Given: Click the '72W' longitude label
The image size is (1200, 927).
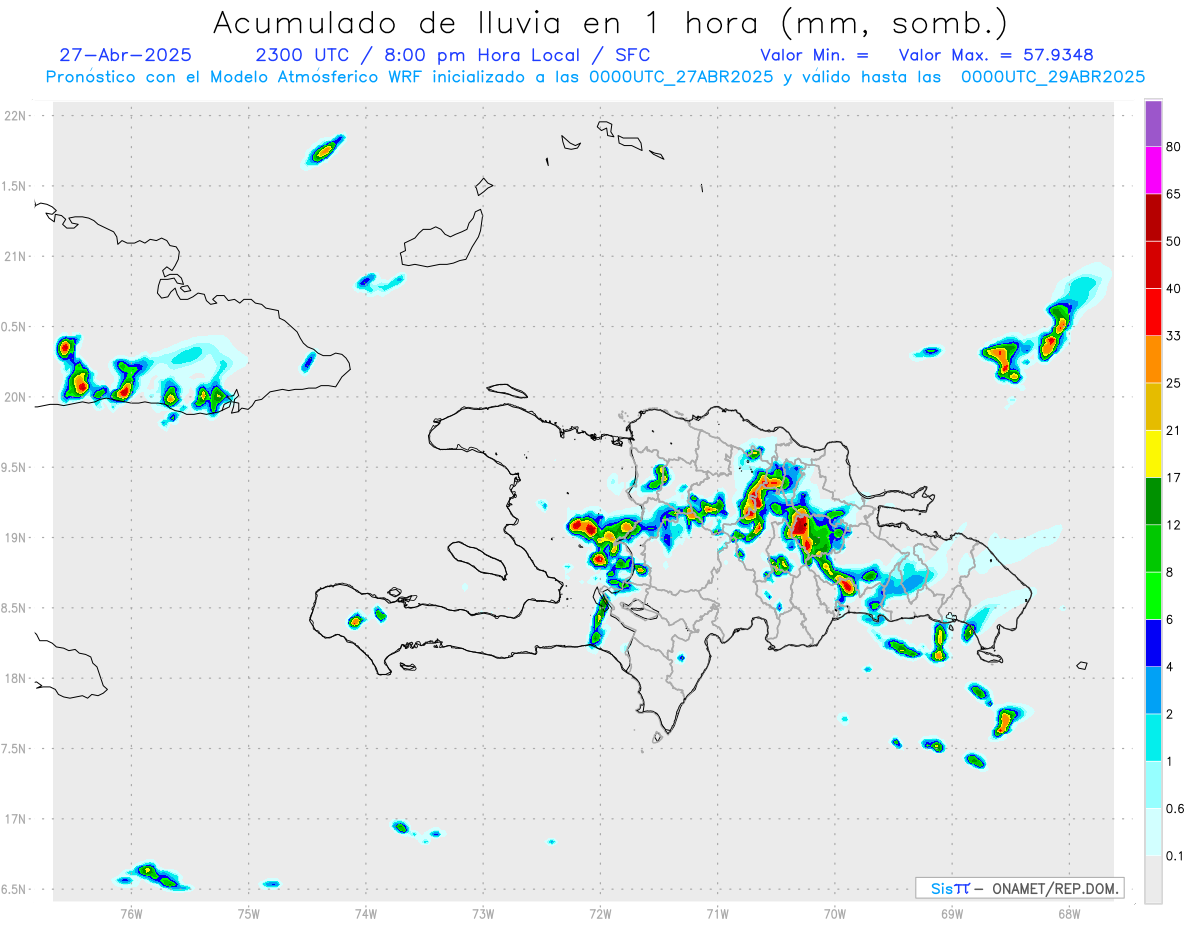Looking at the screenshot, I should [600, 913].
